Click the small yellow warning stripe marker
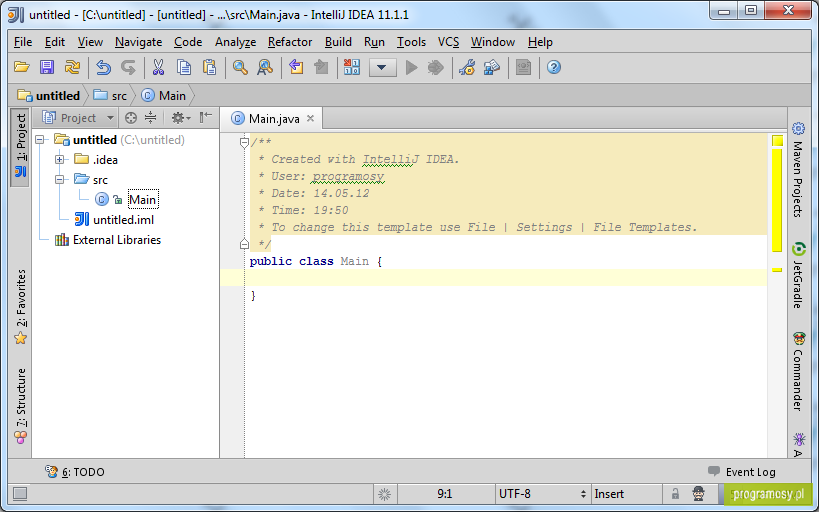The image size is (819, 512). [777, 270]
